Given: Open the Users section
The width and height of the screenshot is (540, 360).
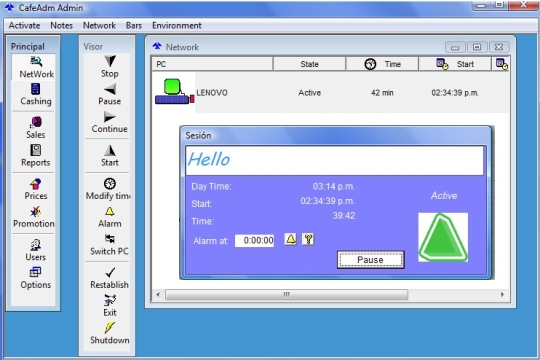Looking at the screenshot, I should [35, 250].
